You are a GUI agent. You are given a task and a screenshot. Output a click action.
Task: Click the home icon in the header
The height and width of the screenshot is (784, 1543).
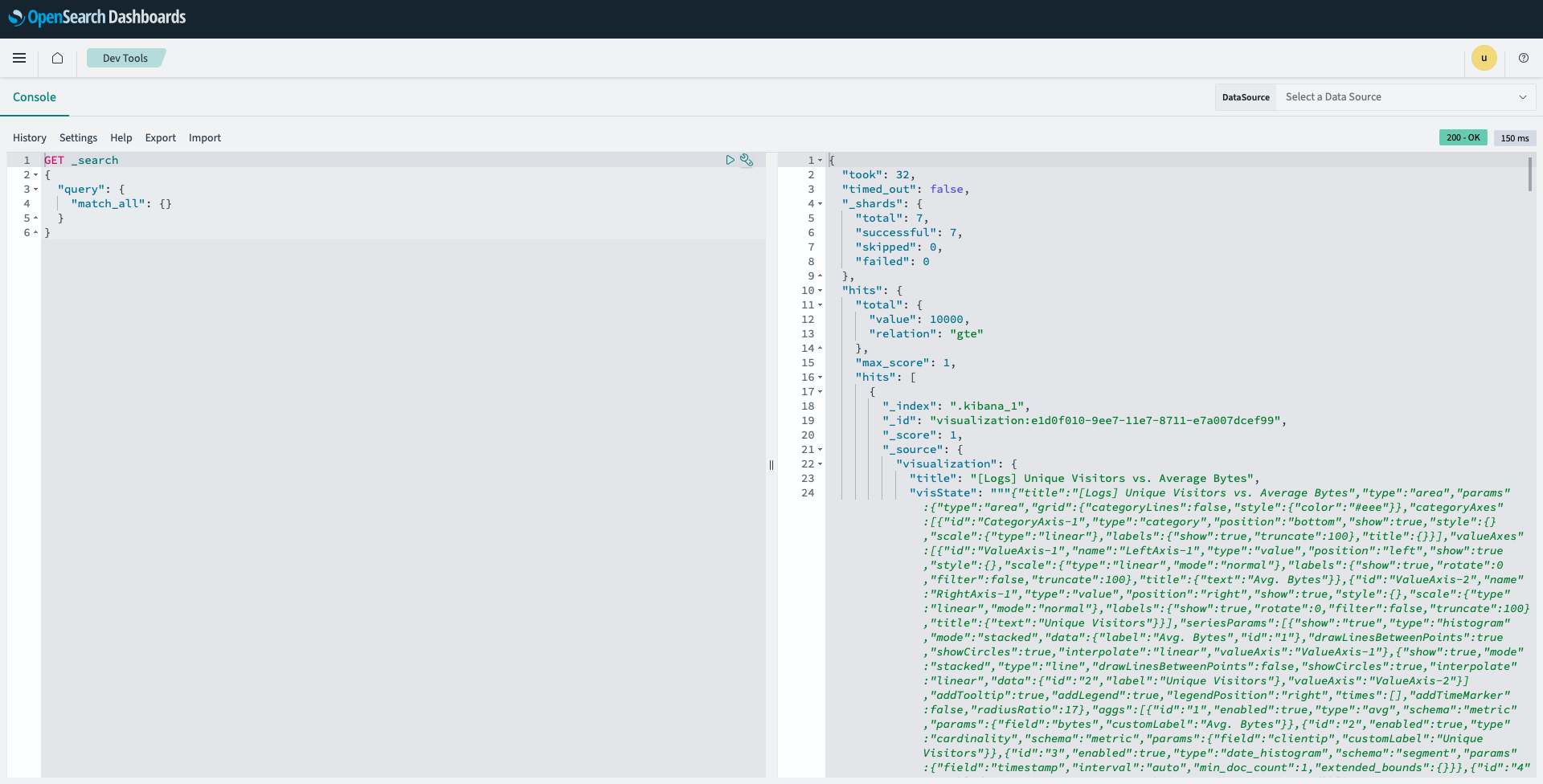point(56,58)
